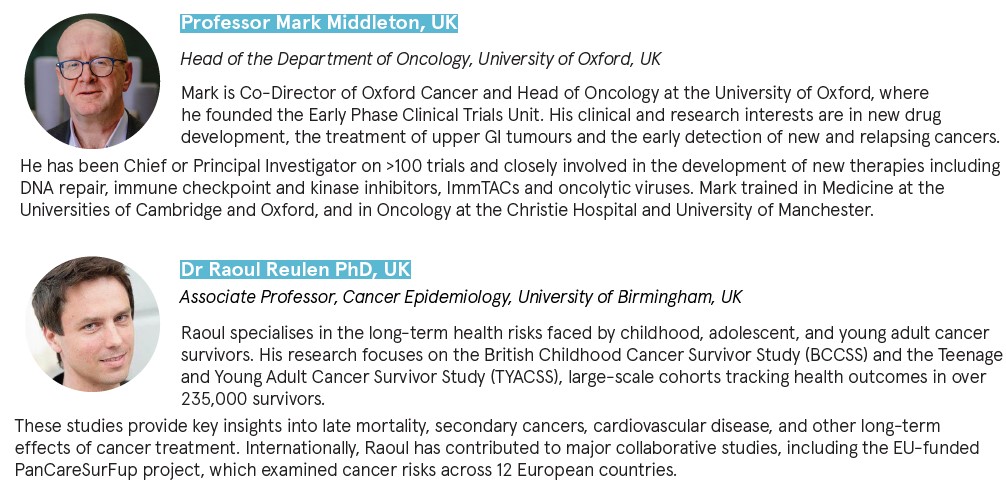The height and width of the screenshot is (483, 1006).
Task: Click Professor Mark Middleton's circular portrait photo
Action: coord(92,81)
